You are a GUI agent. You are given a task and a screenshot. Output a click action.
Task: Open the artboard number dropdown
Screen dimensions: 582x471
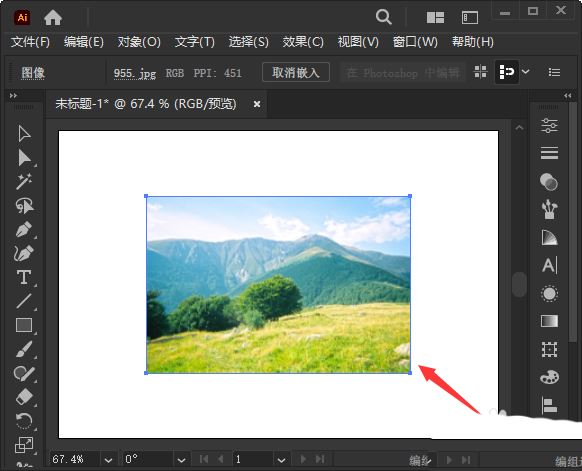(x=281, y=460)
